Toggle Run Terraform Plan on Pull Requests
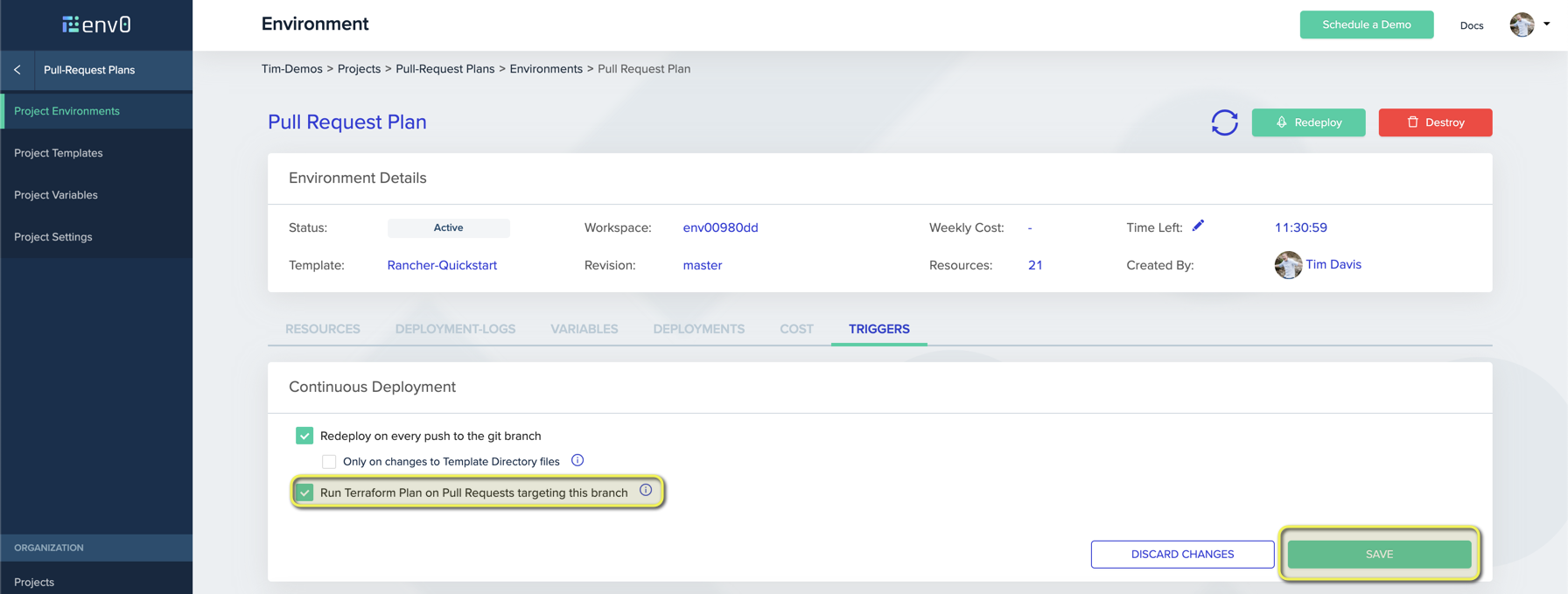Screen dimensions: 1568x594 pyautogui.click(x=304, y=493)
